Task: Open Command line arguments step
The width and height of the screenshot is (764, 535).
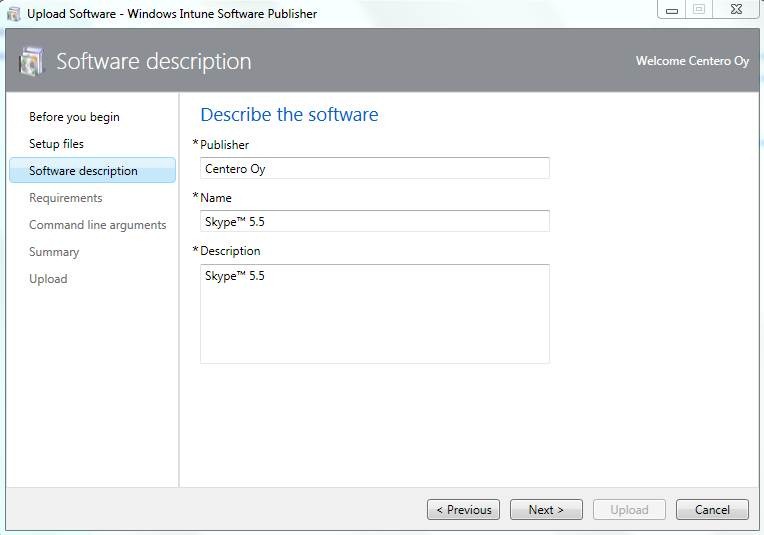Action: coord(97,225)
